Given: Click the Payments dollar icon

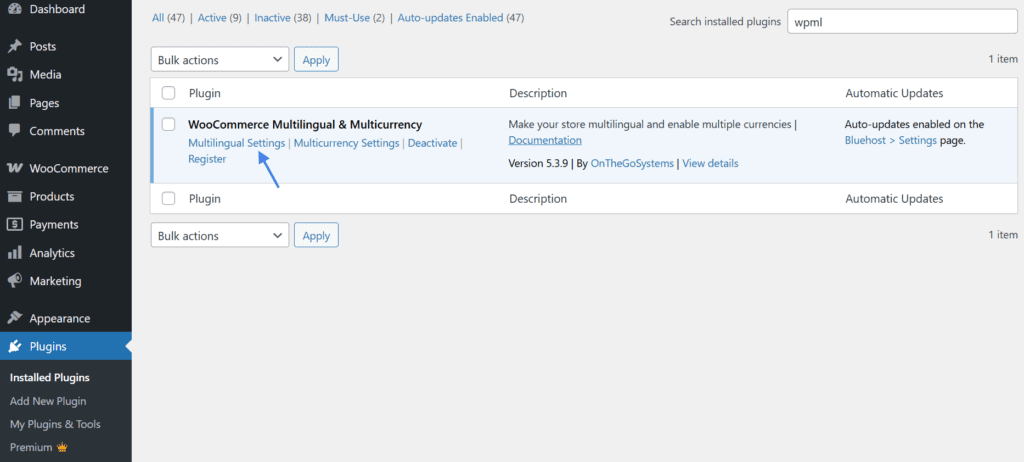Looking at the screenshot, I should [x=14, y=224].
